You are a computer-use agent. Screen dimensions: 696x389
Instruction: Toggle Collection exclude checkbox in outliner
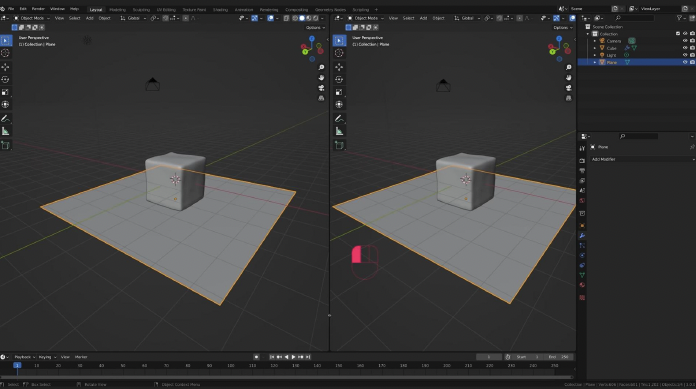pyautogui.click(x=678, y=34)
